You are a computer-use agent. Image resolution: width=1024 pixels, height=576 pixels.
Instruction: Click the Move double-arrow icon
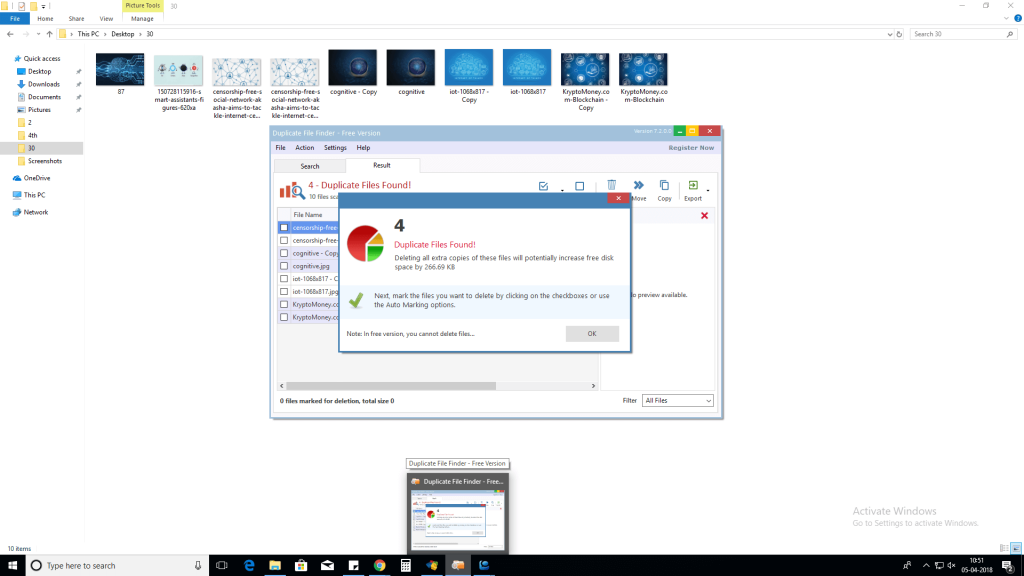coord(639,185)
